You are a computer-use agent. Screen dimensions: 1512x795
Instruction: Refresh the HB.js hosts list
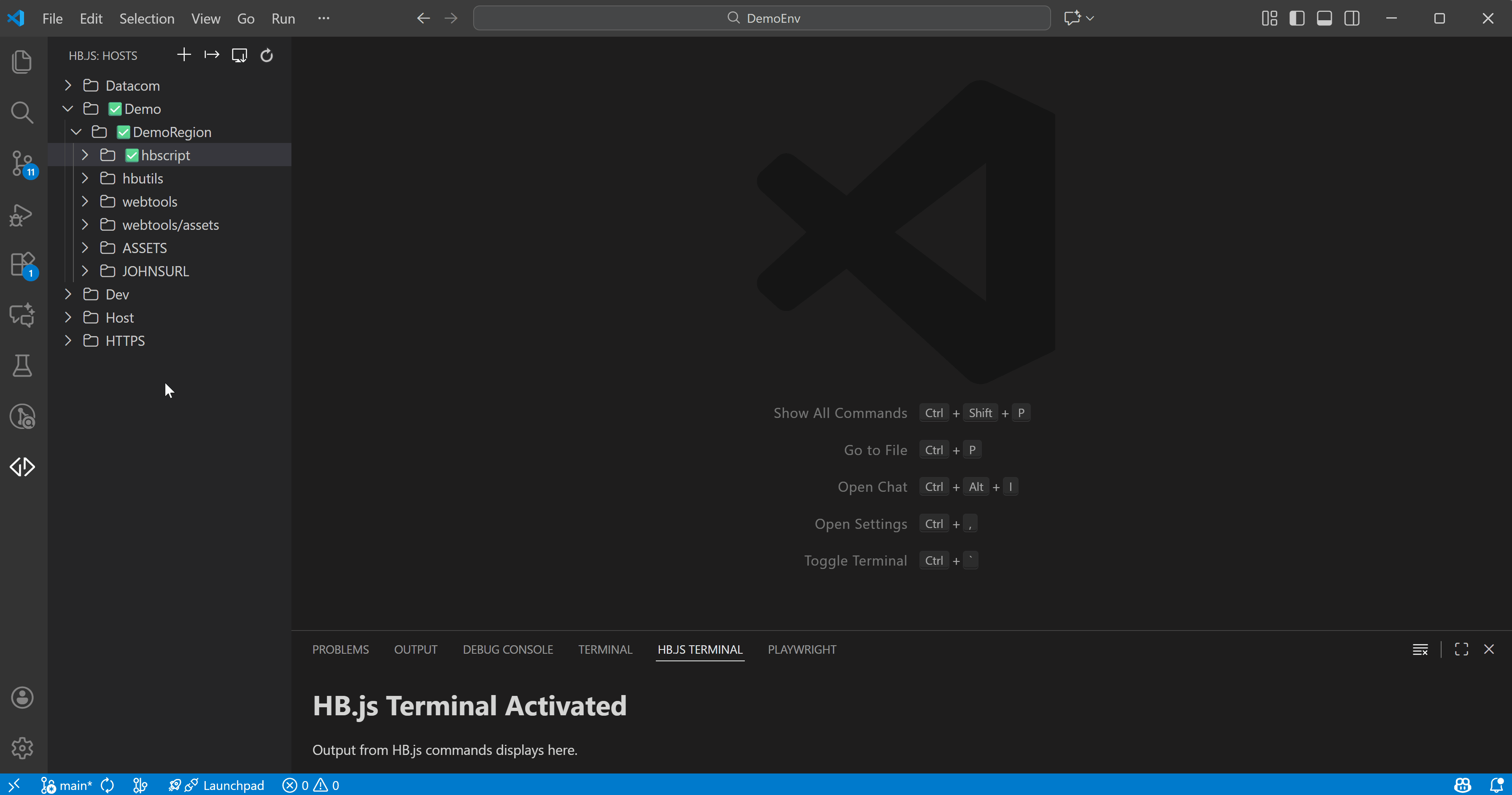pyautogui.click(x=267, y=54)
